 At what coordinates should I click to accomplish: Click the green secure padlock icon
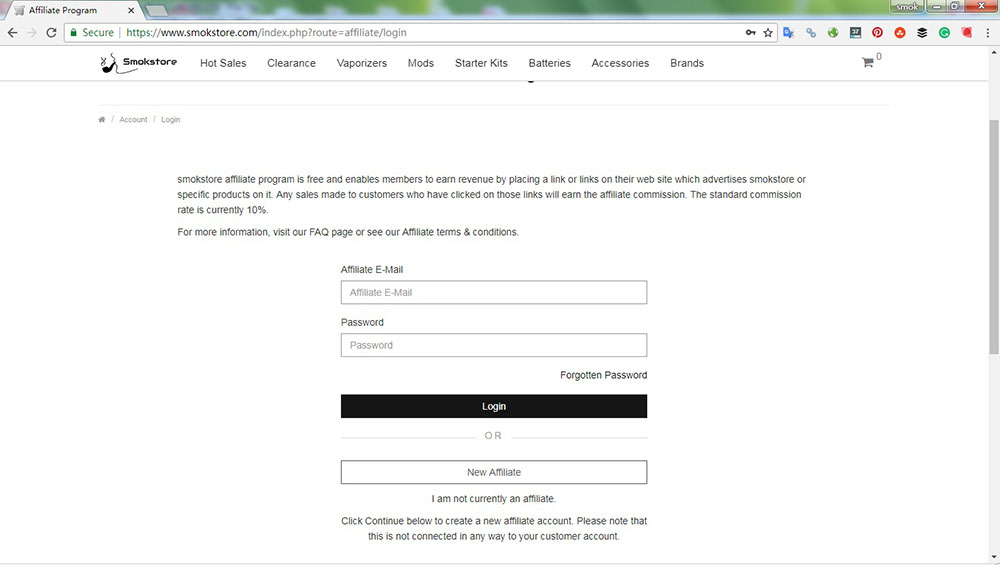click(x=73, y=33)
